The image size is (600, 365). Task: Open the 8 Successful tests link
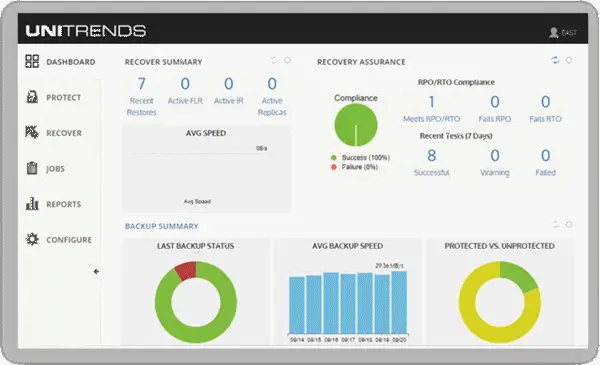432,162
